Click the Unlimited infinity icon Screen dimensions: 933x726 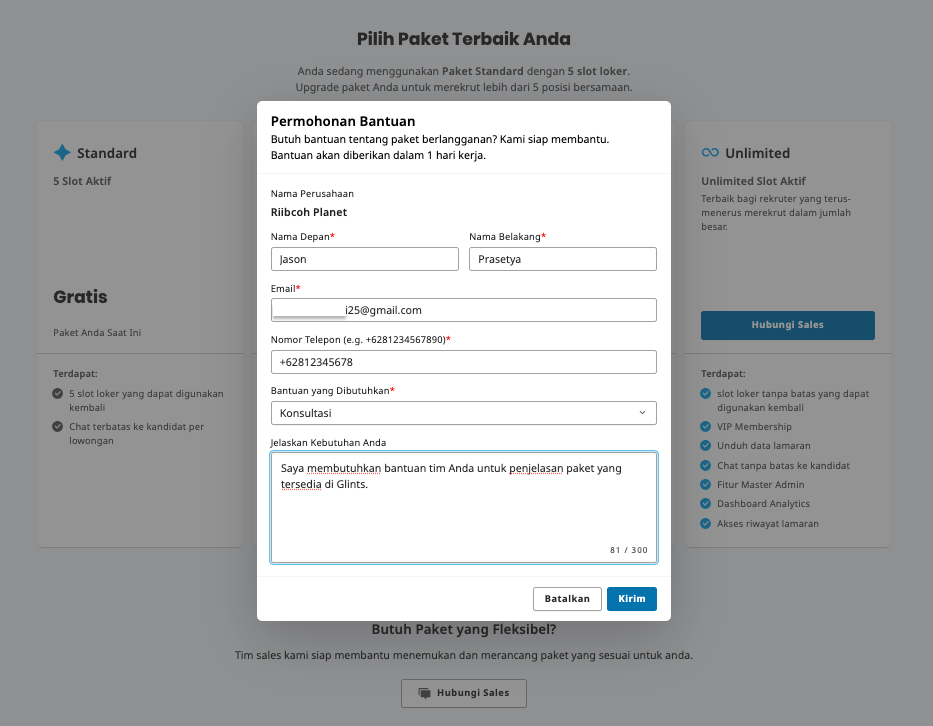(x=710, y=153)
